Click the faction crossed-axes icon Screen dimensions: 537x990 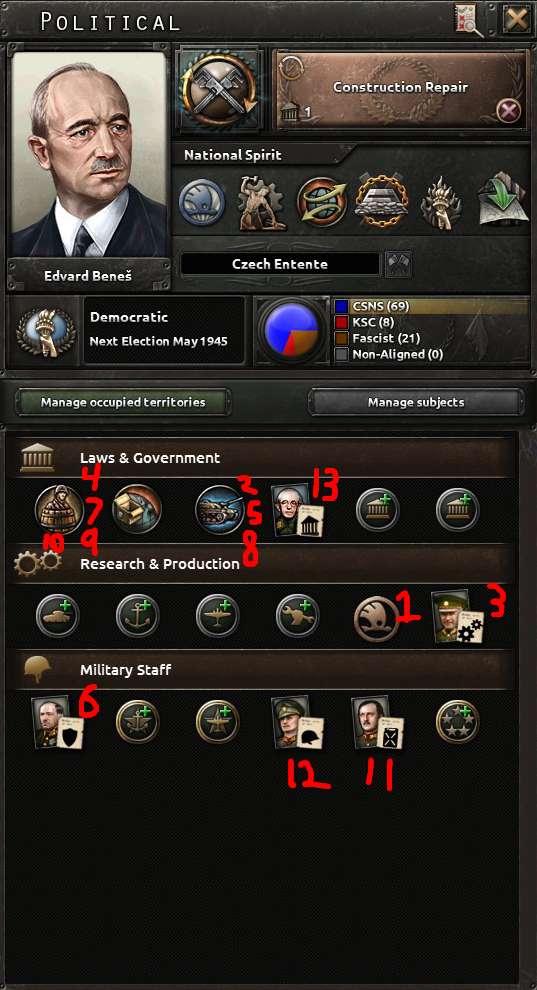(398, 263)
